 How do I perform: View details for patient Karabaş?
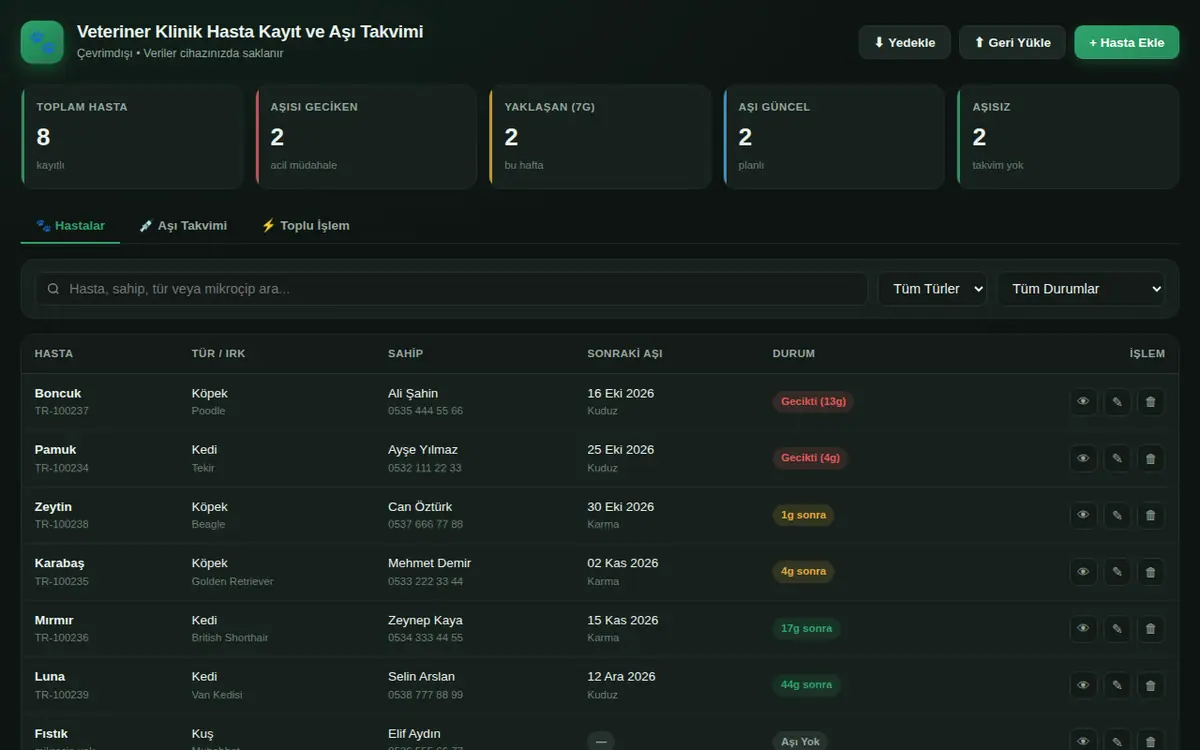(1083, 572)
